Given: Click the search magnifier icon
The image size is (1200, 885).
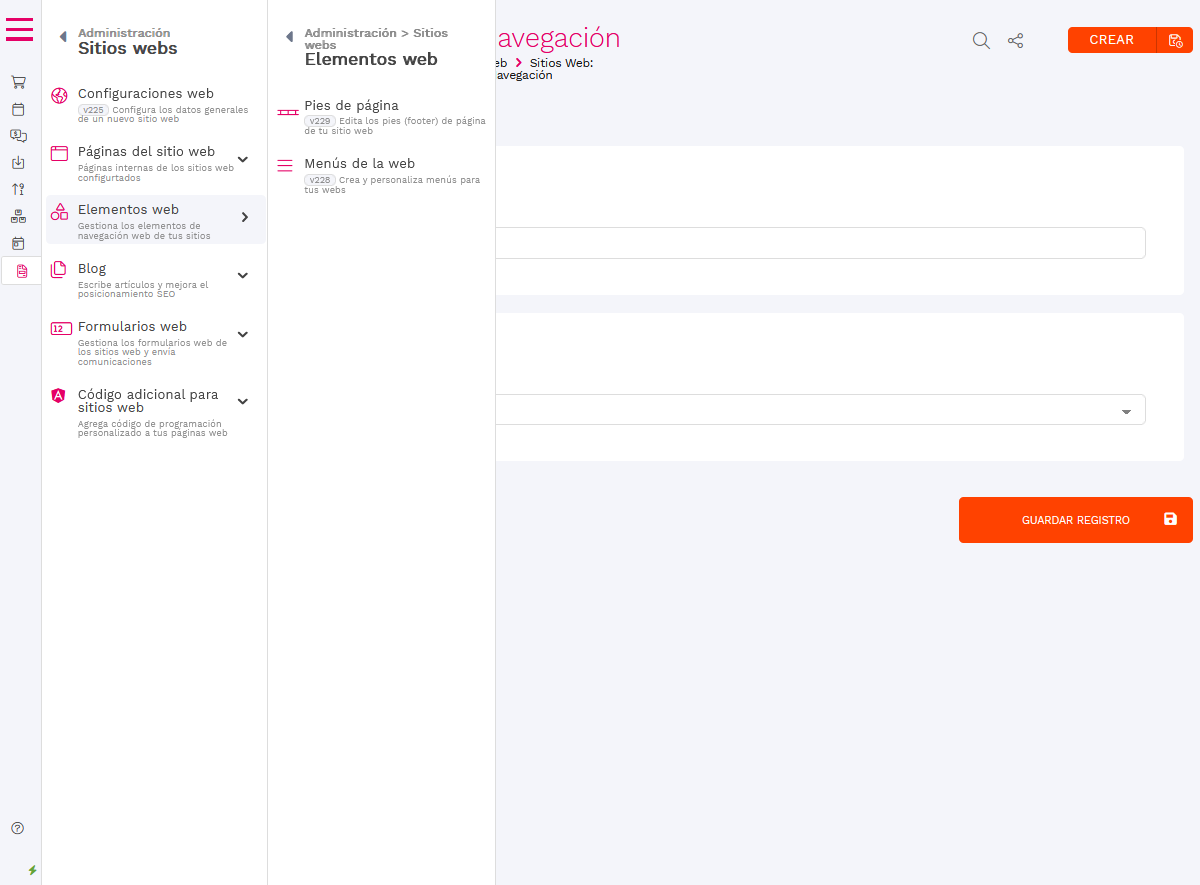Looking at the screenshot, I should point(981,40).
